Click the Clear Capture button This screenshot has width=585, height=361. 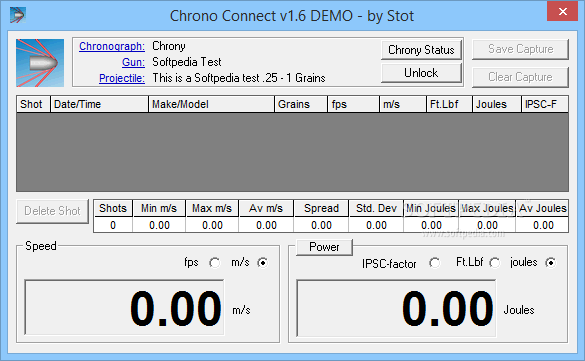520,77
